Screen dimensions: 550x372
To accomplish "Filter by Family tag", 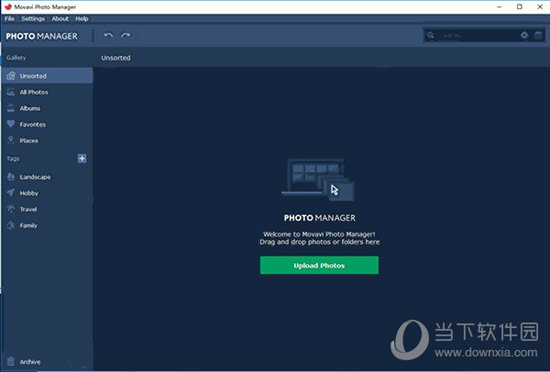I will 47,225.
